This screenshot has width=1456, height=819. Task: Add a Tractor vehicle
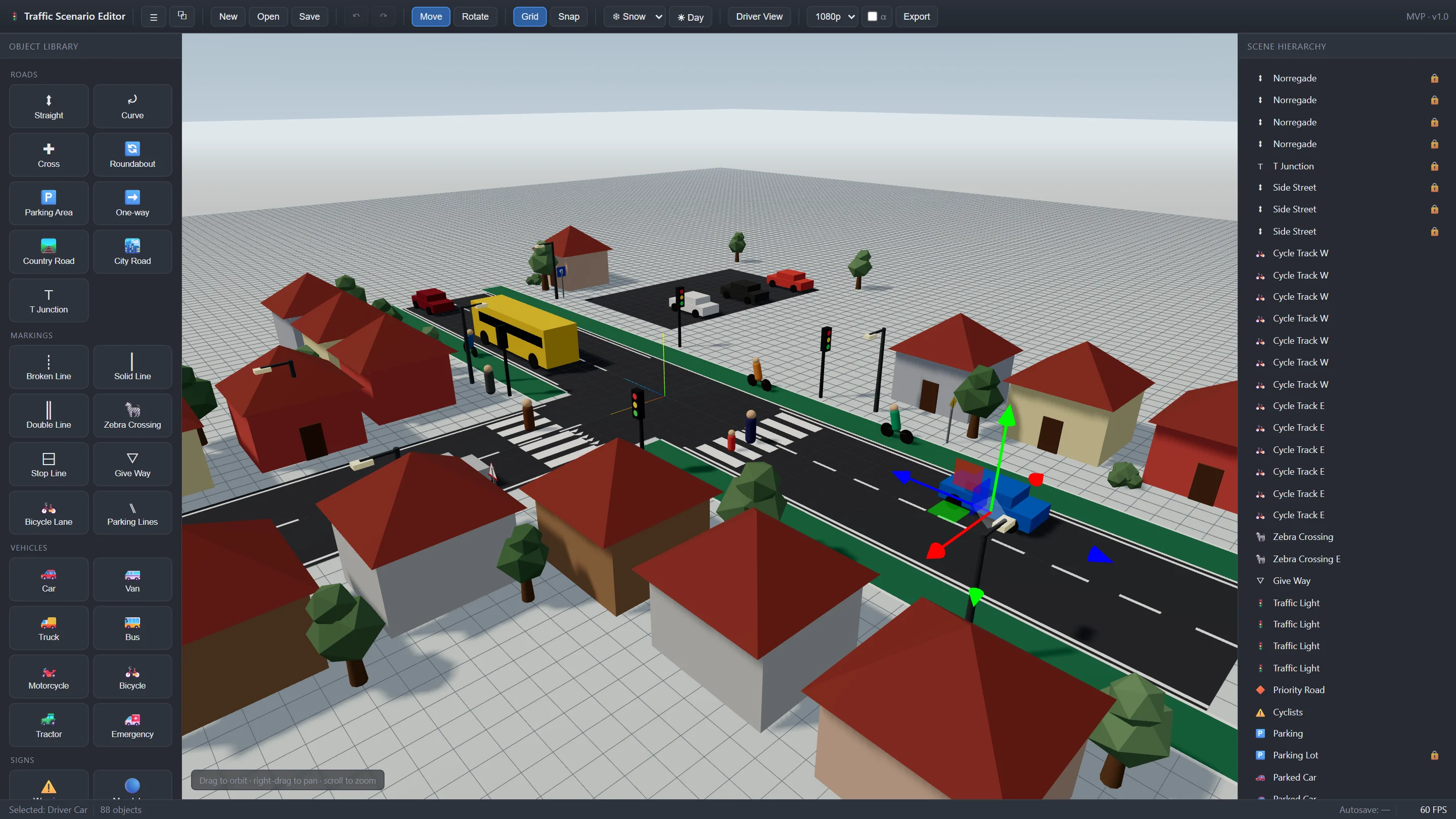click(49, 726)
